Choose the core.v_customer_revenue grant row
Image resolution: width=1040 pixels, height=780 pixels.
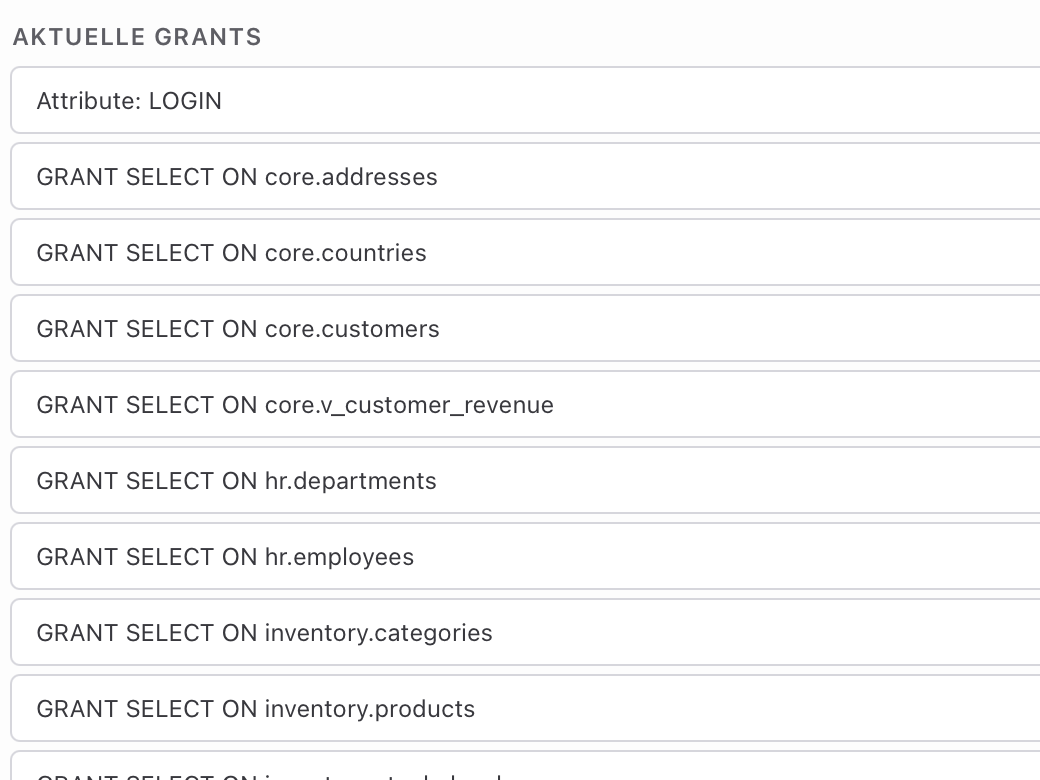coord(525,404)
